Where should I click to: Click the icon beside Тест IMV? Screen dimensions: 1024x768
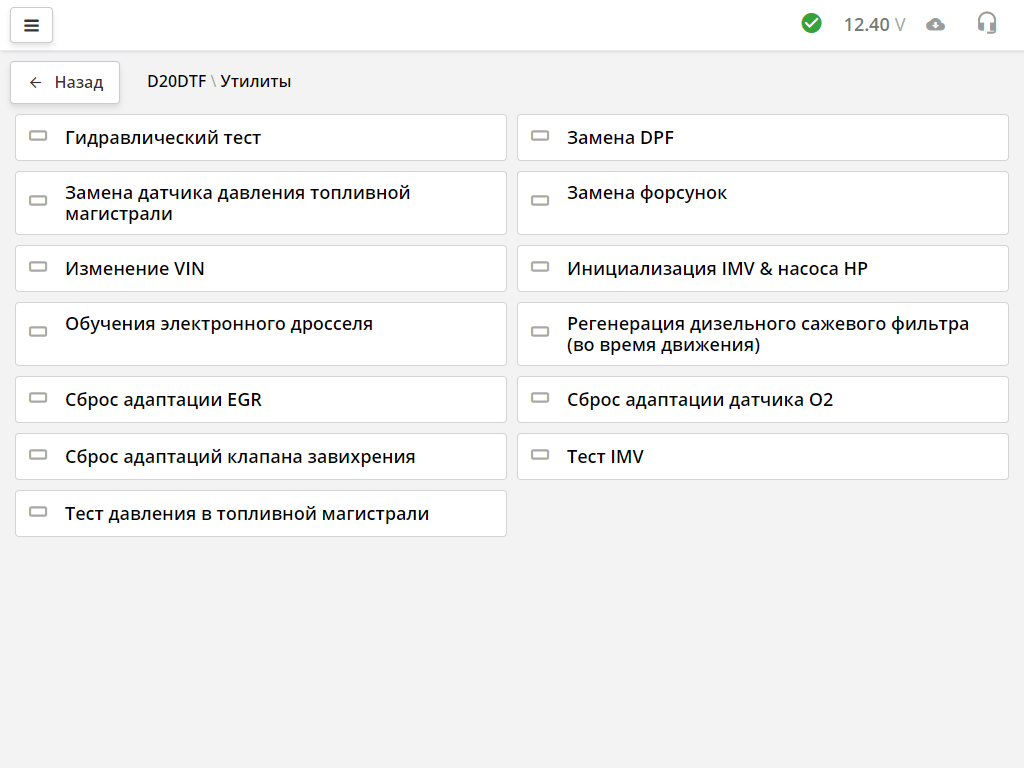[x=540, y=455]
